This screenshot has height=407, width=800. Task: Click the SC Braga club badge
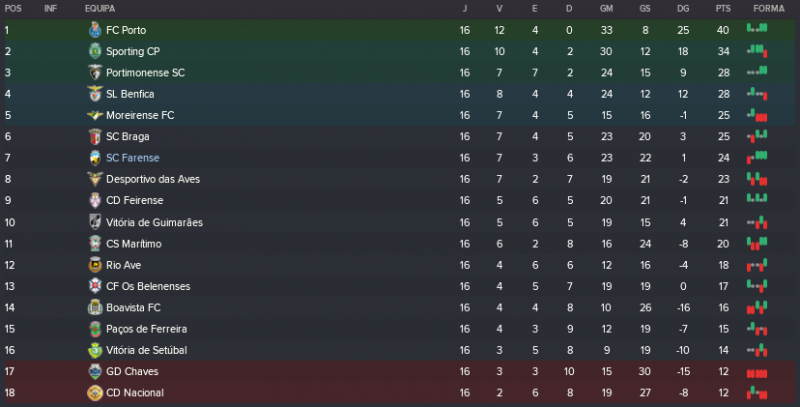tap(95, 136)
